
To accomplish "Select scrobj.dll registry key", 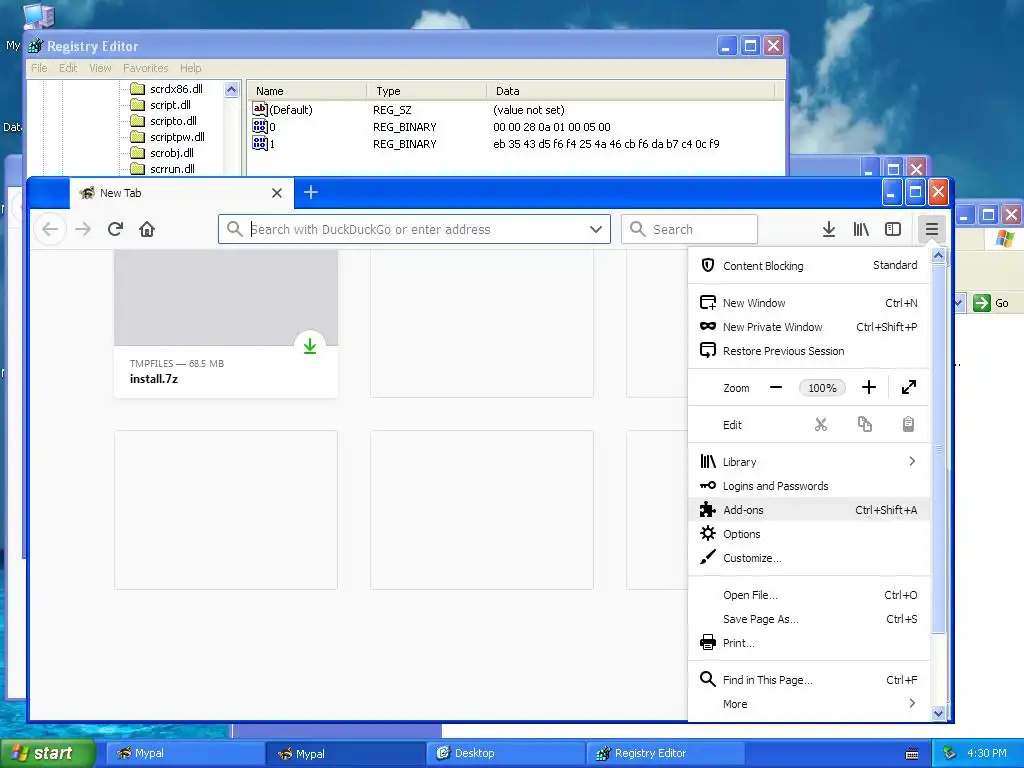I will coord(172,153).
